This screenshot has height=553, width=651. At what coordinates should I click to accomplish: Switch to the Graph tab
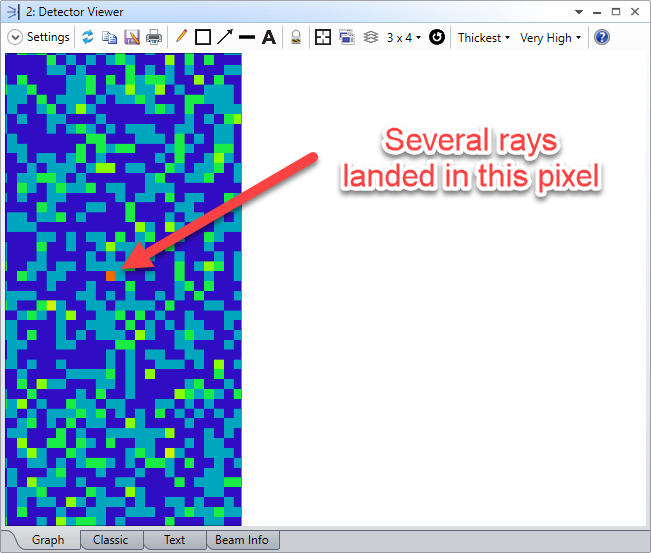48,540
